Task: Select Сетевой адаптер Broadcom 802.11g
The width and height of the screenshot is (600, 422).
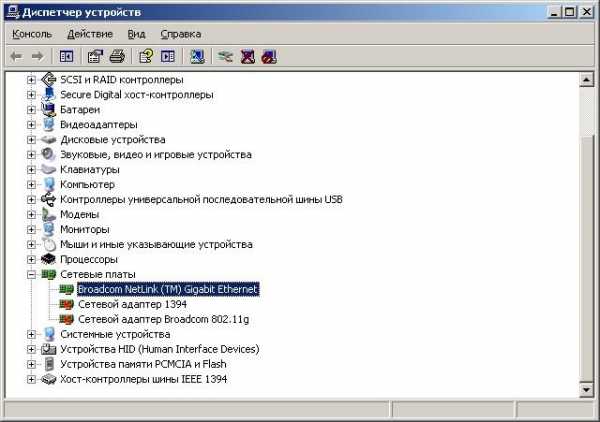Action: [163, 319]
